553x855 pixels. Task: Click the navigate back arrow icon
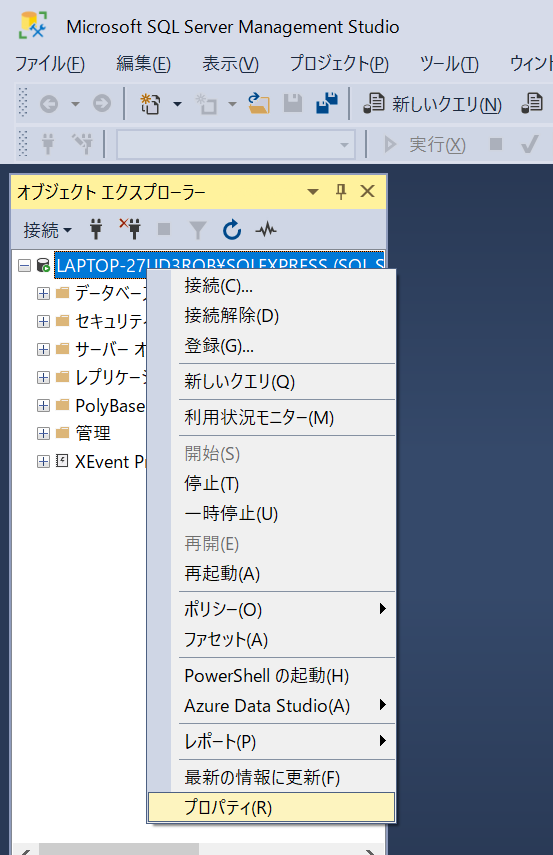click(x=49, y=103)
